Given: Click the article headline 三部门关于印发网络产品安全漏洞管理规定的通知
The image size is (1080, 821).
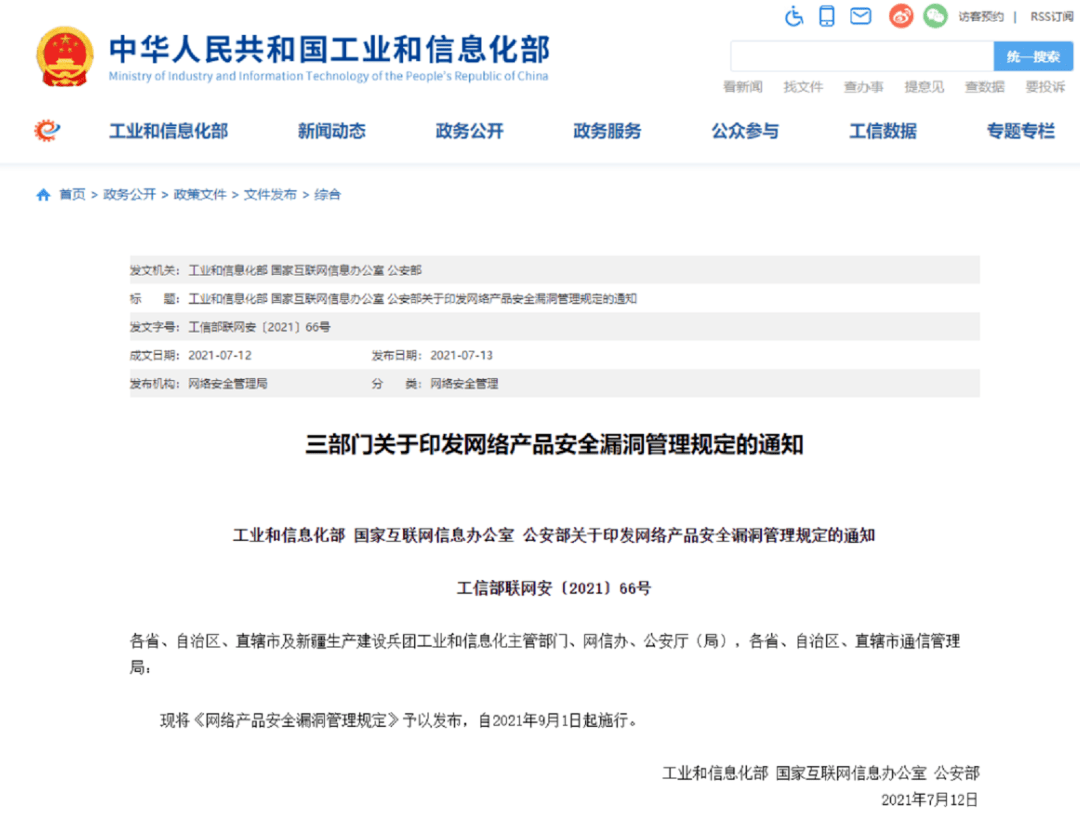Looking at the screenshot, I should pyautogui.click(x=554, y=444).
